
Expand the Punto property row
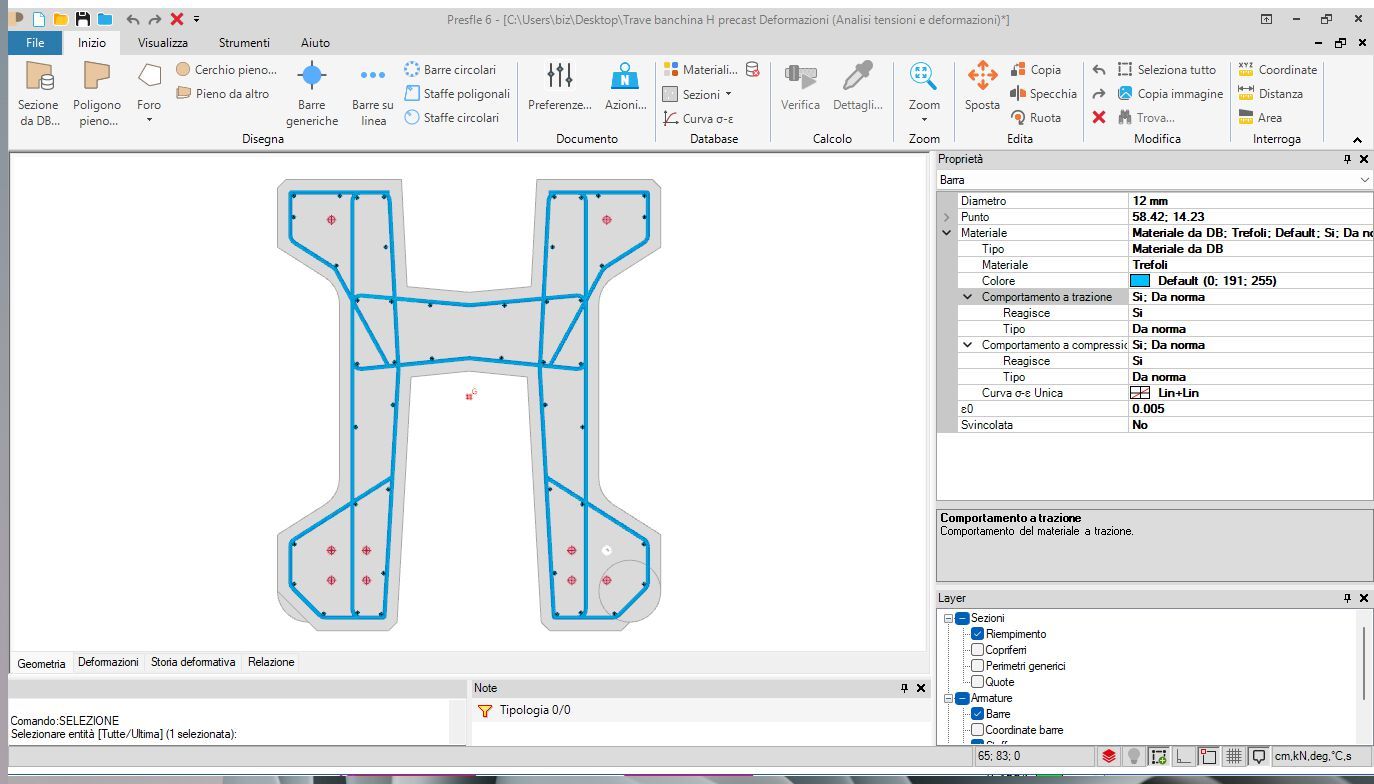(946, 217)
